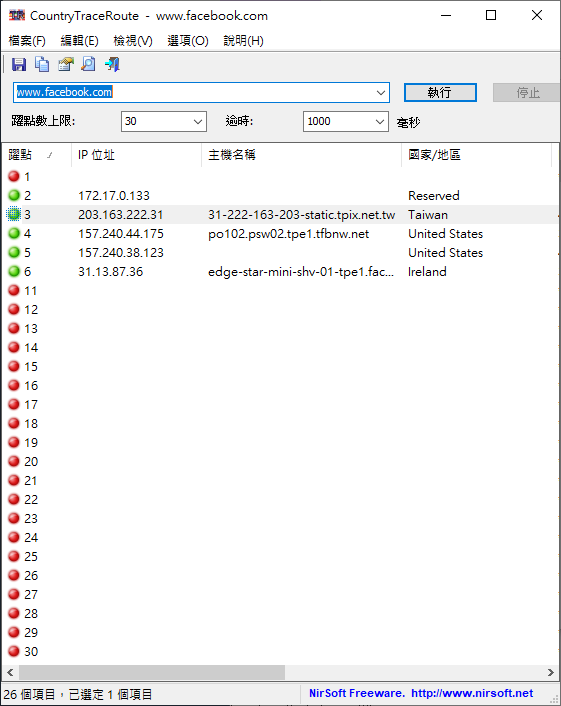Click the green status icon of hop 4
This screenshot has height=706, width=561.
pyautogui.click(x=14, y=233)
